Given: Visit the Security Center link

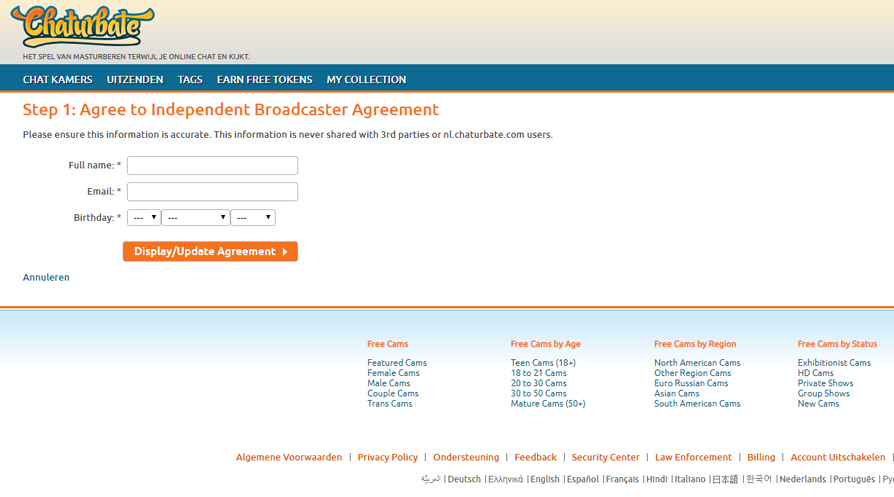Looking at the screenshot, I should [605, 457].
